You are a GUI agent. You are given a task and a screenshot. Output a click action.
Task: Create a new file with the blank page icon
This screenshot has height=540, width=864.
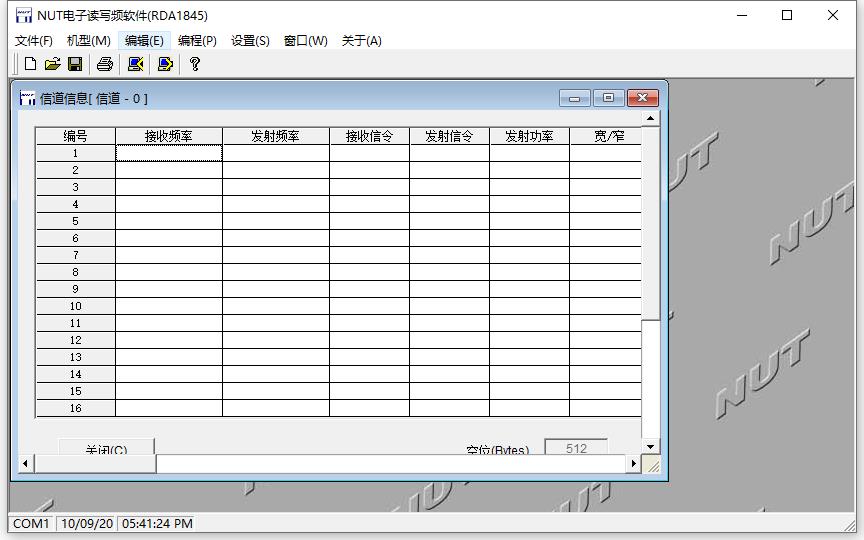click(x=31, y=64)
